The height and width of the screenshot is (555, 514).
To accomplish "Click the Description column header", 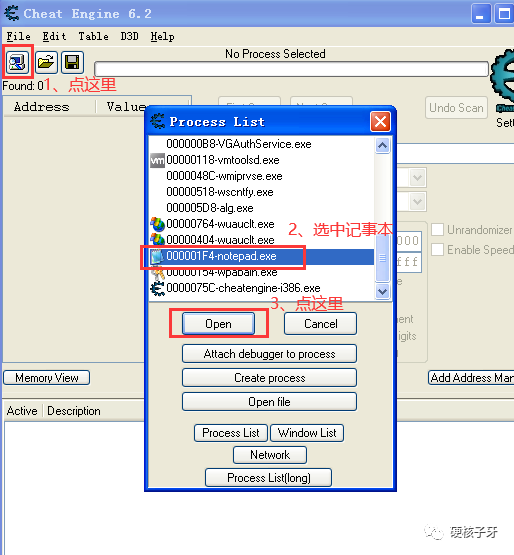I will coord(74,411).
